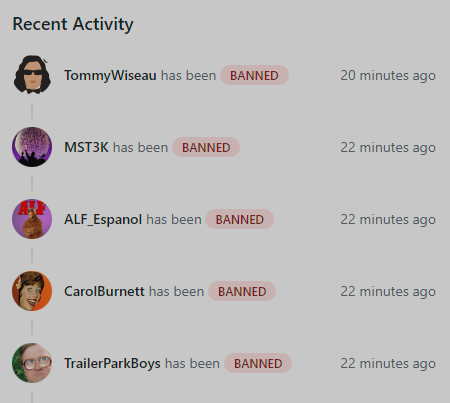Open the TrailerParkBoys username link
450x403 pixels.
[x=112, y=364]
